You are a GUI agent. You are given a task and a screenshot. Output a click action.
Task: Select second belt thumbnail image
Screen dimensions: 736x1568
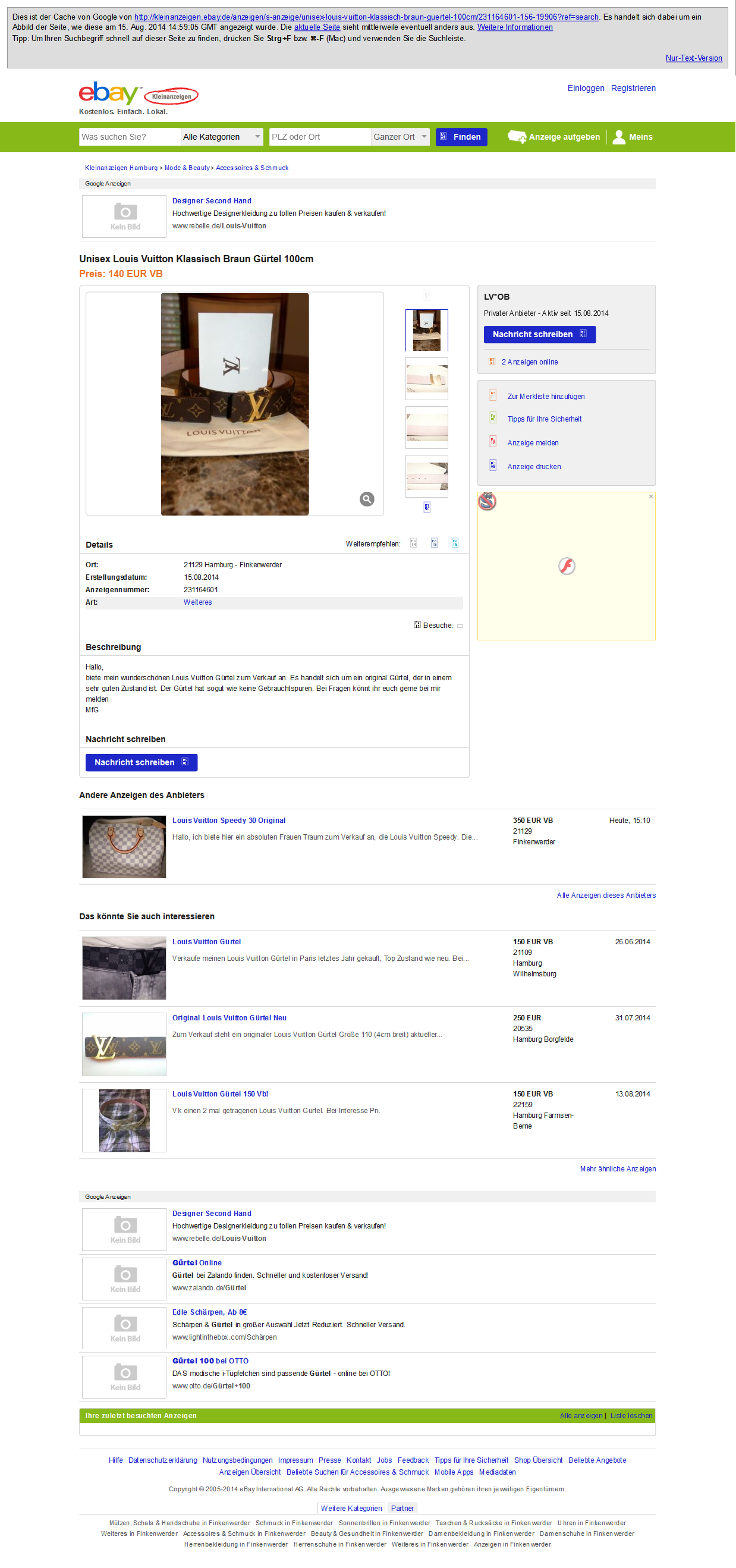click(427, 379)
